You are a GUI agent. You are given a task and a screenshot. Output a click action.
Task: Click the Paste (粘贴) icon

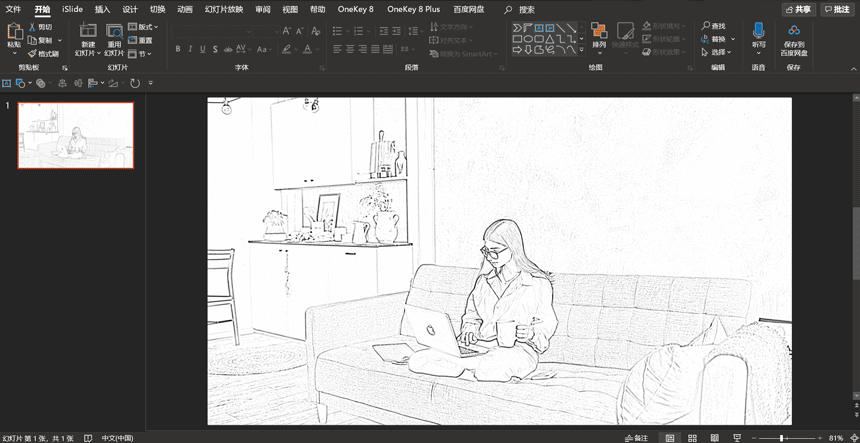(x=14, y=33)
